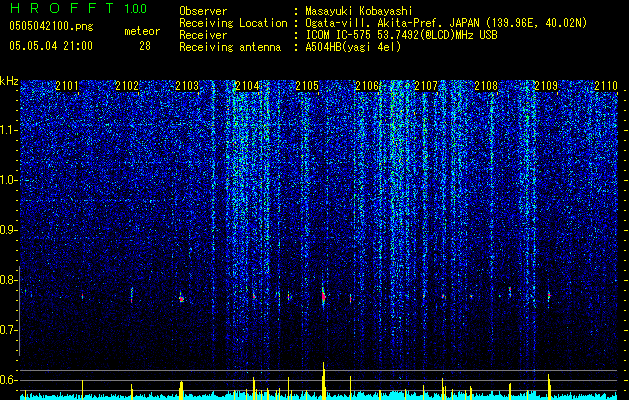Click the red meteor echo near 2103
The width and height of the screenshot is (629, 400).
181,298
